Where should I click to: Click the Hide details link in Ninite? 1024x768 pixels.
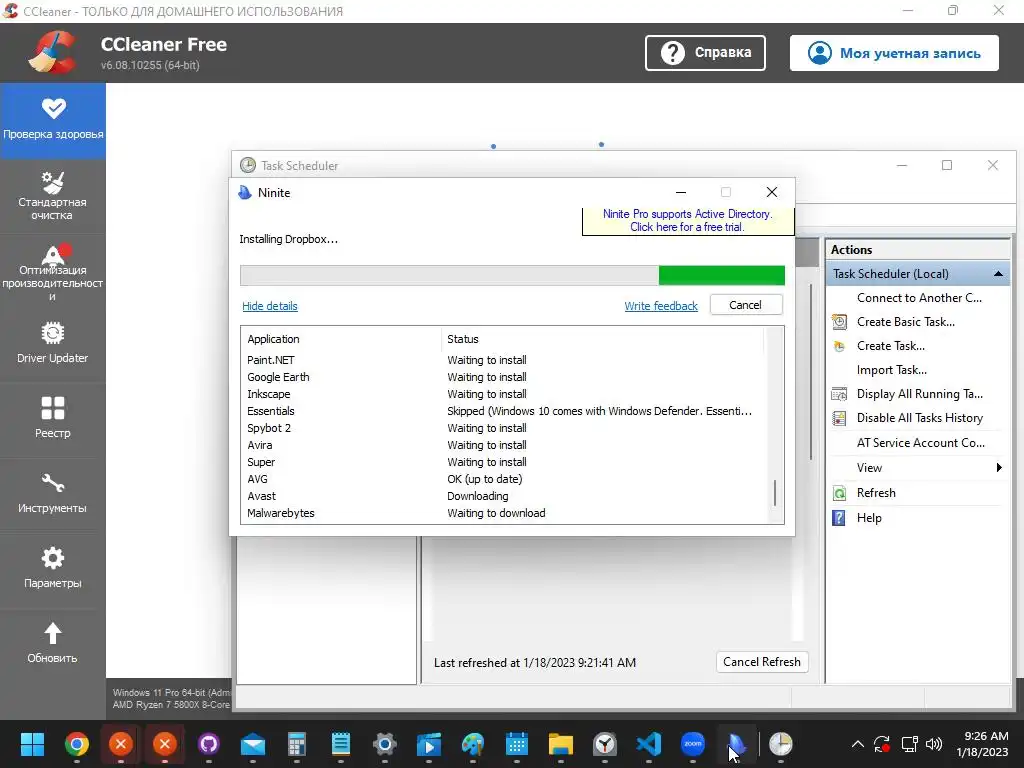270,306
